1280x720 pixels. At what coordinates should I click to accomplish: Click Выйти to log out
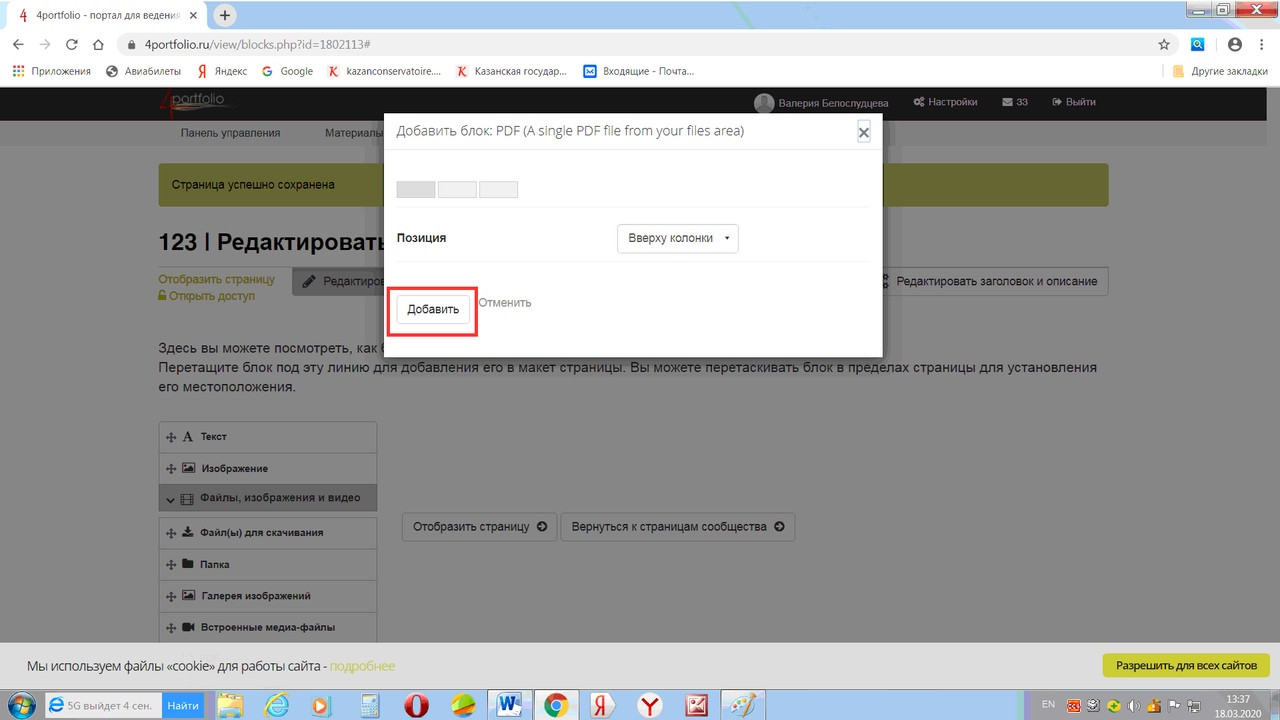click(x=1073, y=102)
